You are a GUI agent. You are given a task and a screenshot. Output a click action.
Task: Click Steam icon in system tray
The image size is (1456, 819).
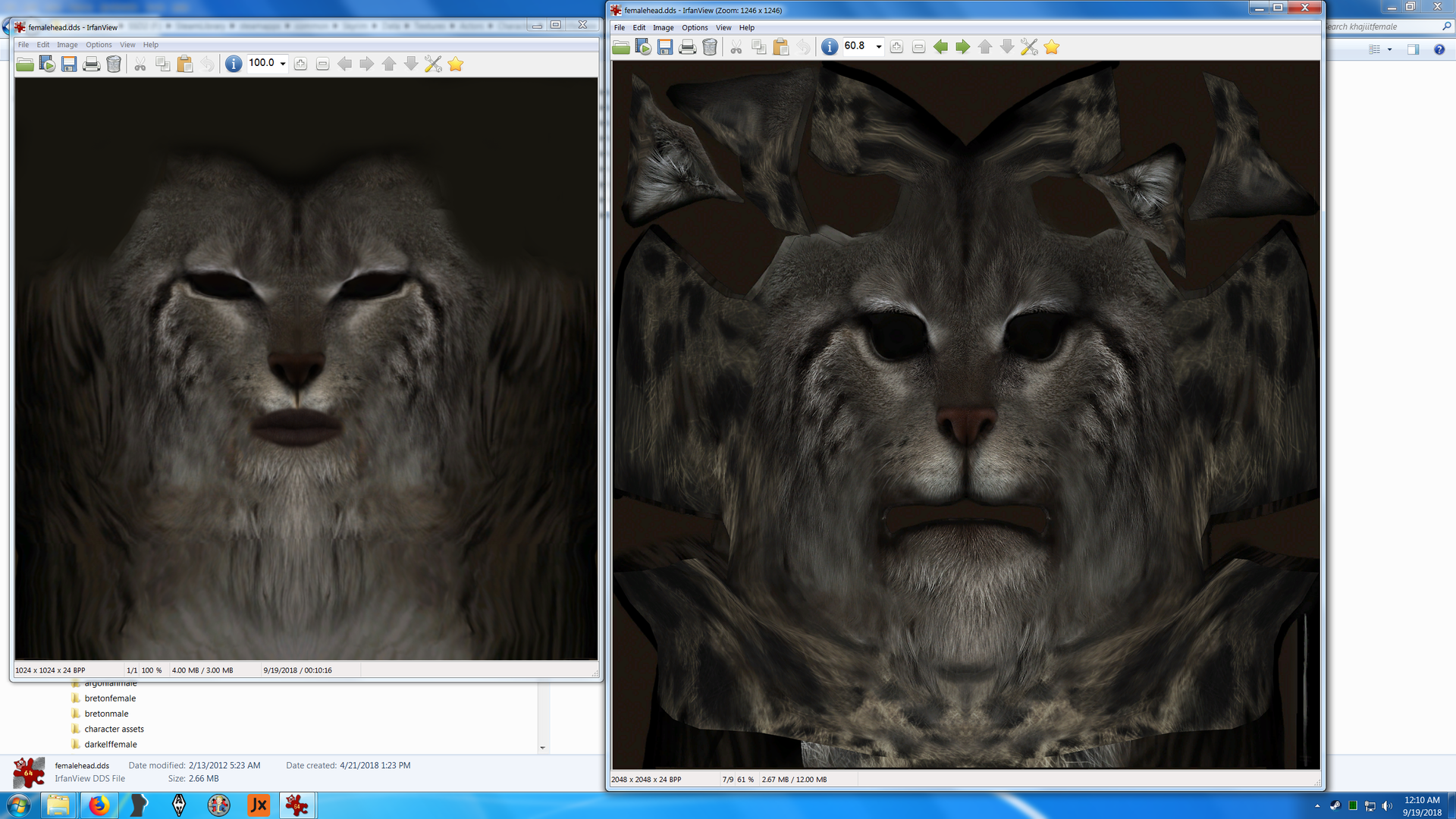(1335, 806)
